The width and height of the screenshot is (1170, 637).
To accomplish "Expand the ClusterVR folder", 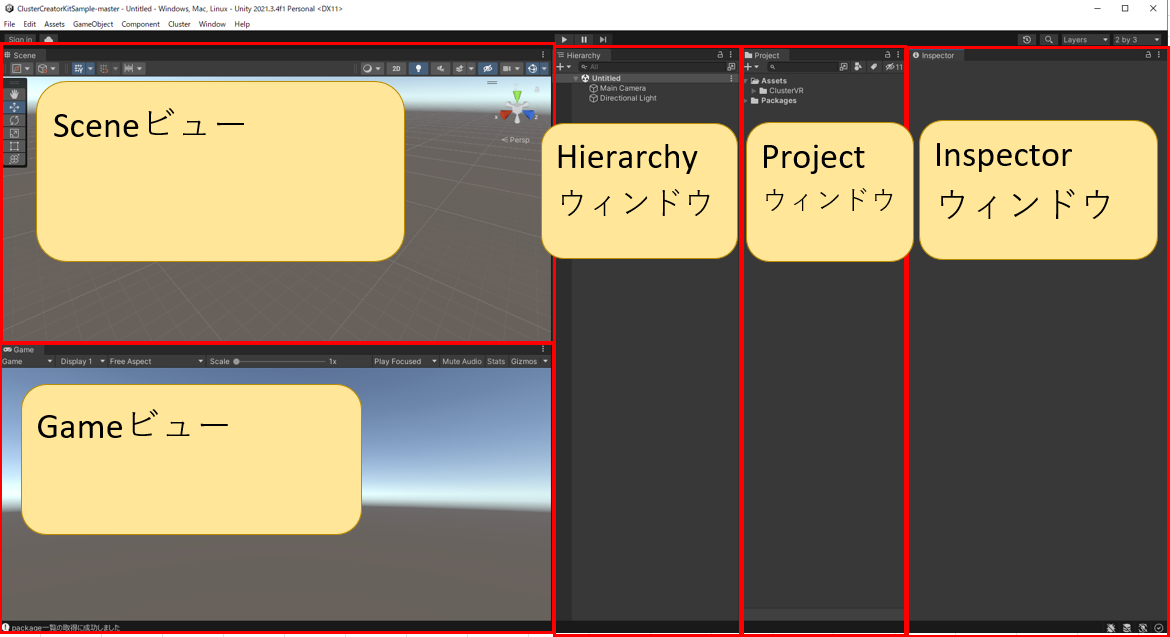I will tap(754, 91).
